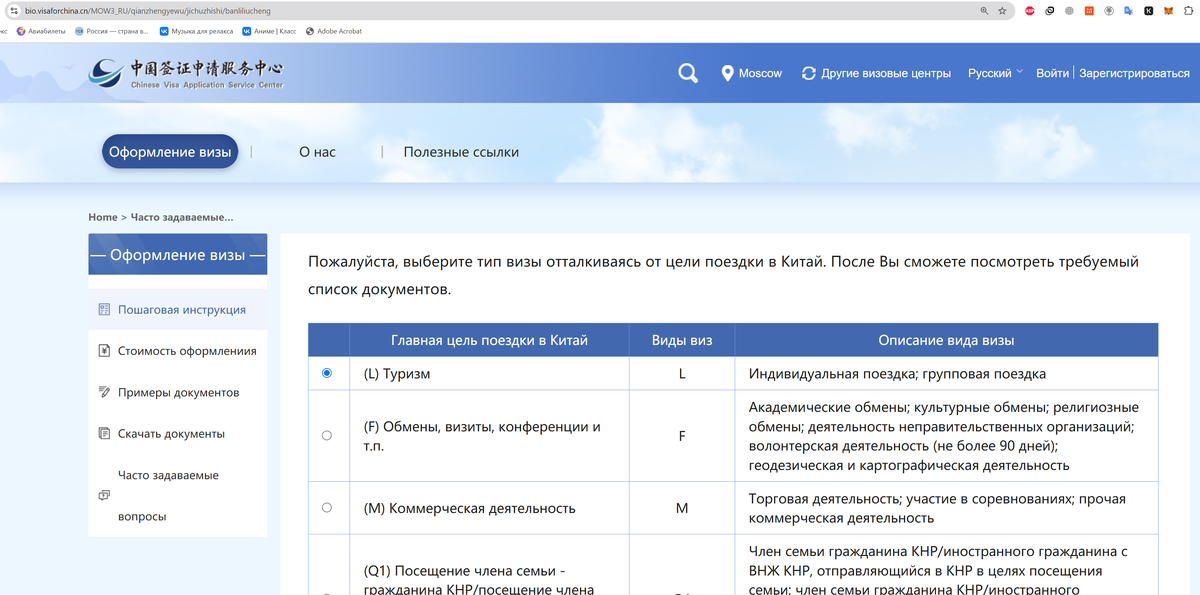The image size is (1200, 595).
Task: Open the black chain-link extension icon
Action: point(1050,11)
